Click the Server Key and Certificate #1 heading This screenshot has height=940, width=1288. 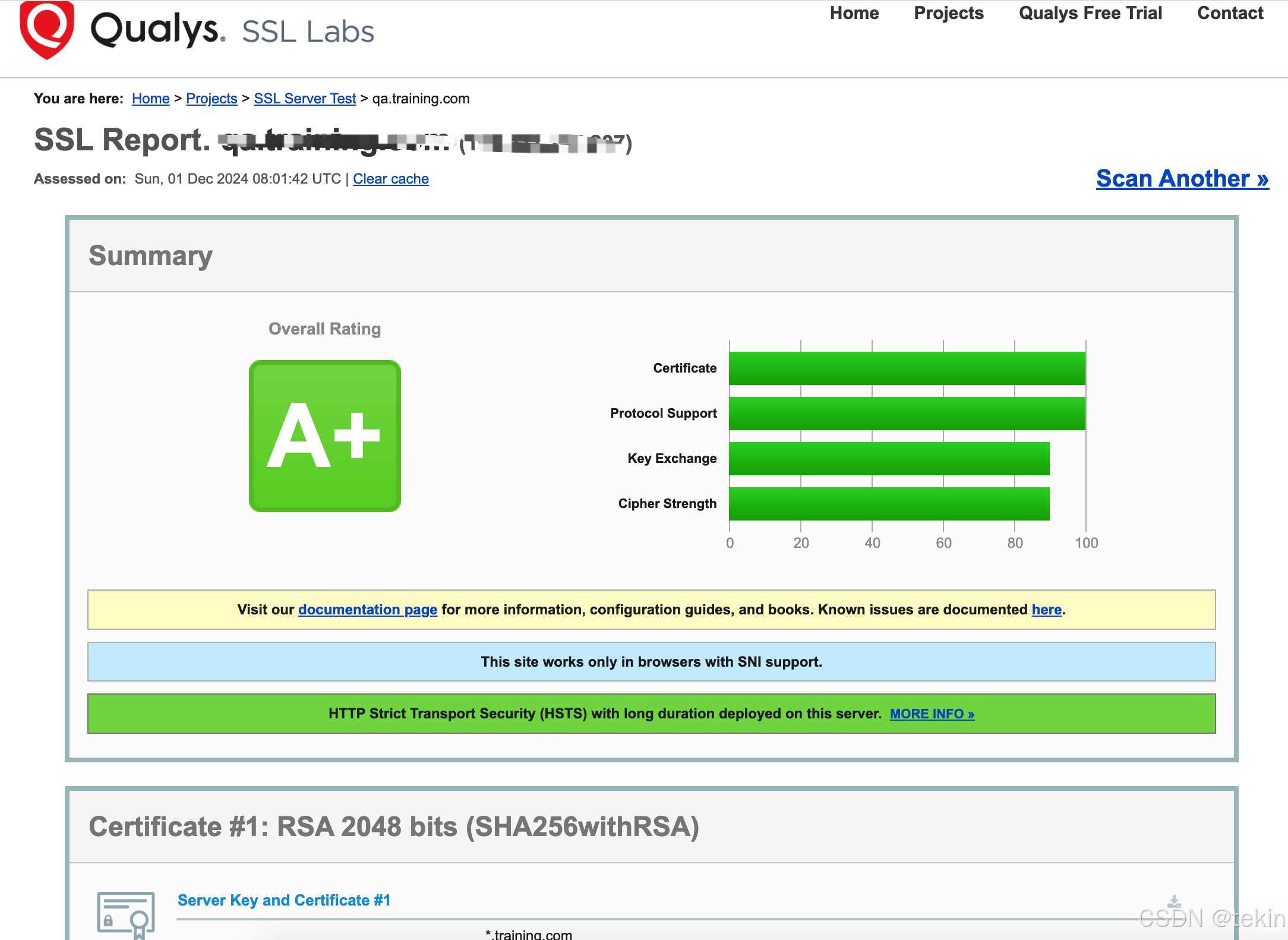point(284,900)
